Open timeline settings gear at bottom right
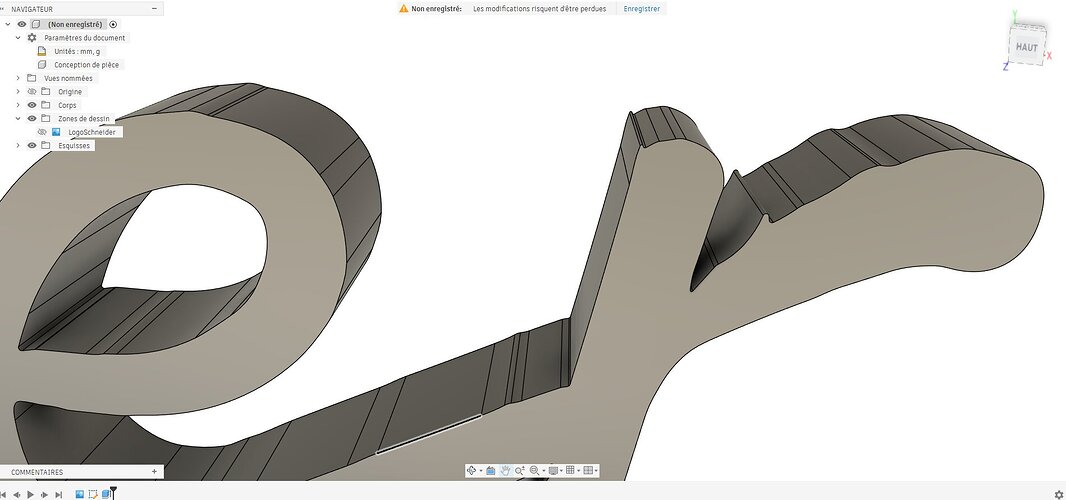 [1059, 495]
